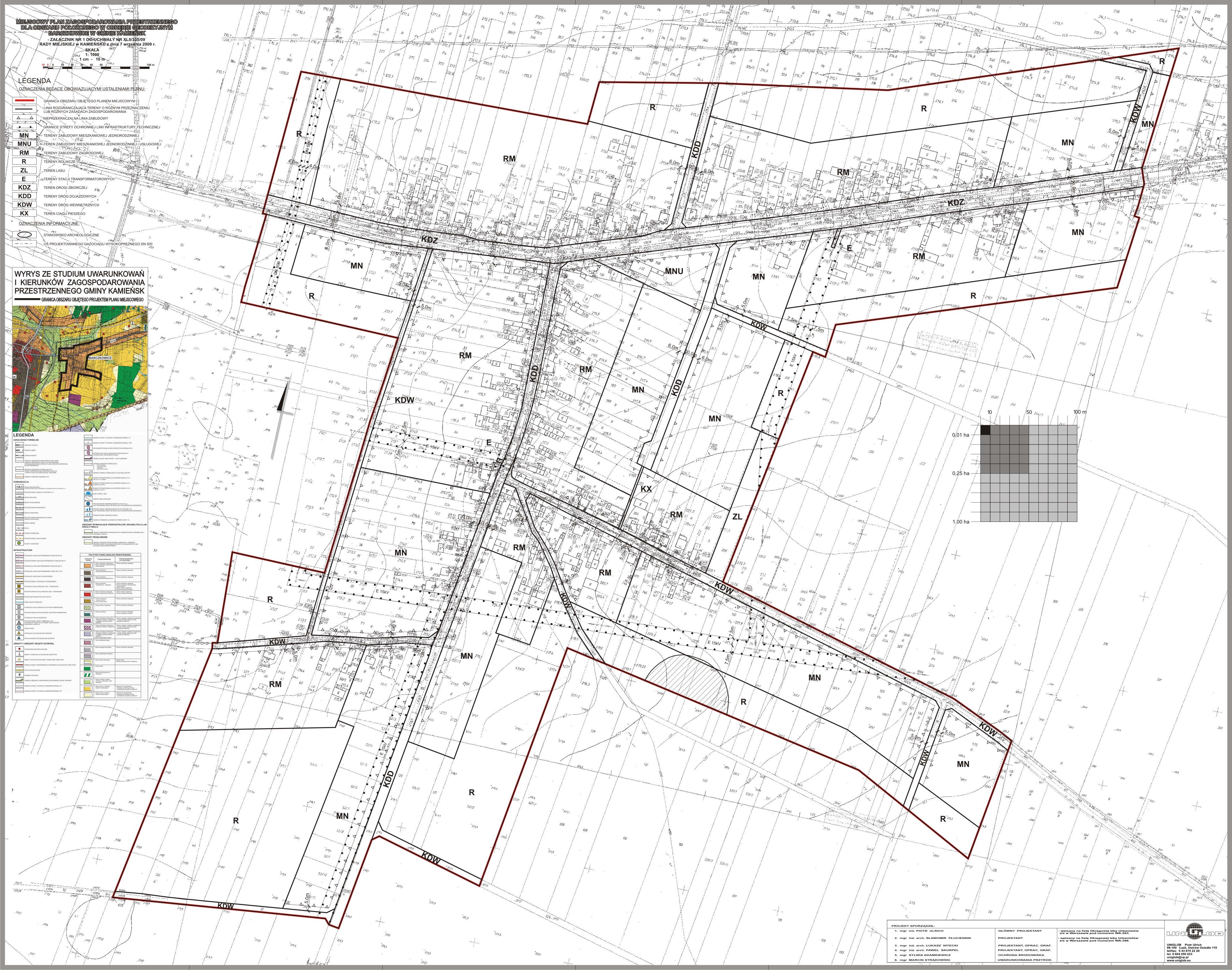Click the UNIGLOB globe logo
This screenshot has height=970, width=1232.
coord(1194,931)
